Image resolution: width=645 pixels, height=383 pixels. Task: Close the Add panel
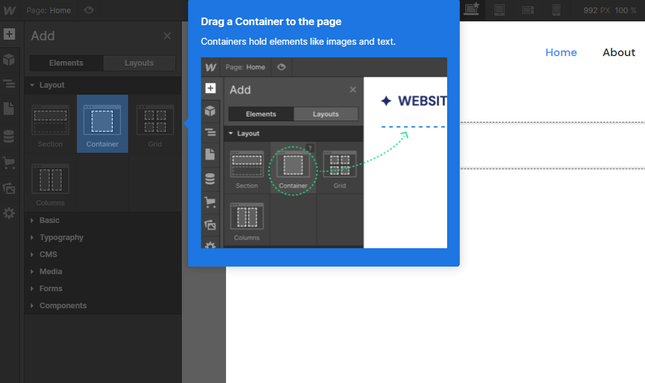[167, 36]
